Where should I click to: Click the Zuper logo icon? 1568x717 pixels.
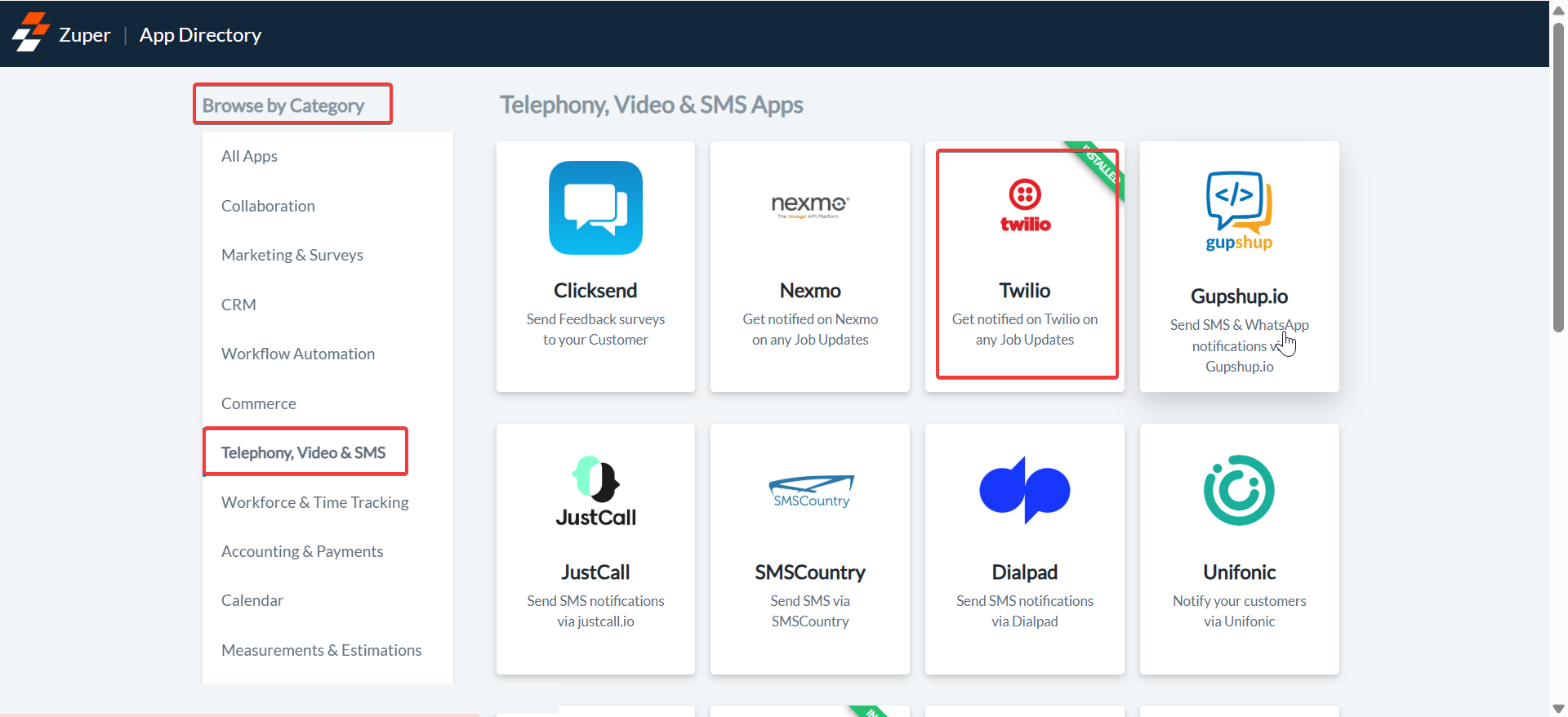[30, 33]
